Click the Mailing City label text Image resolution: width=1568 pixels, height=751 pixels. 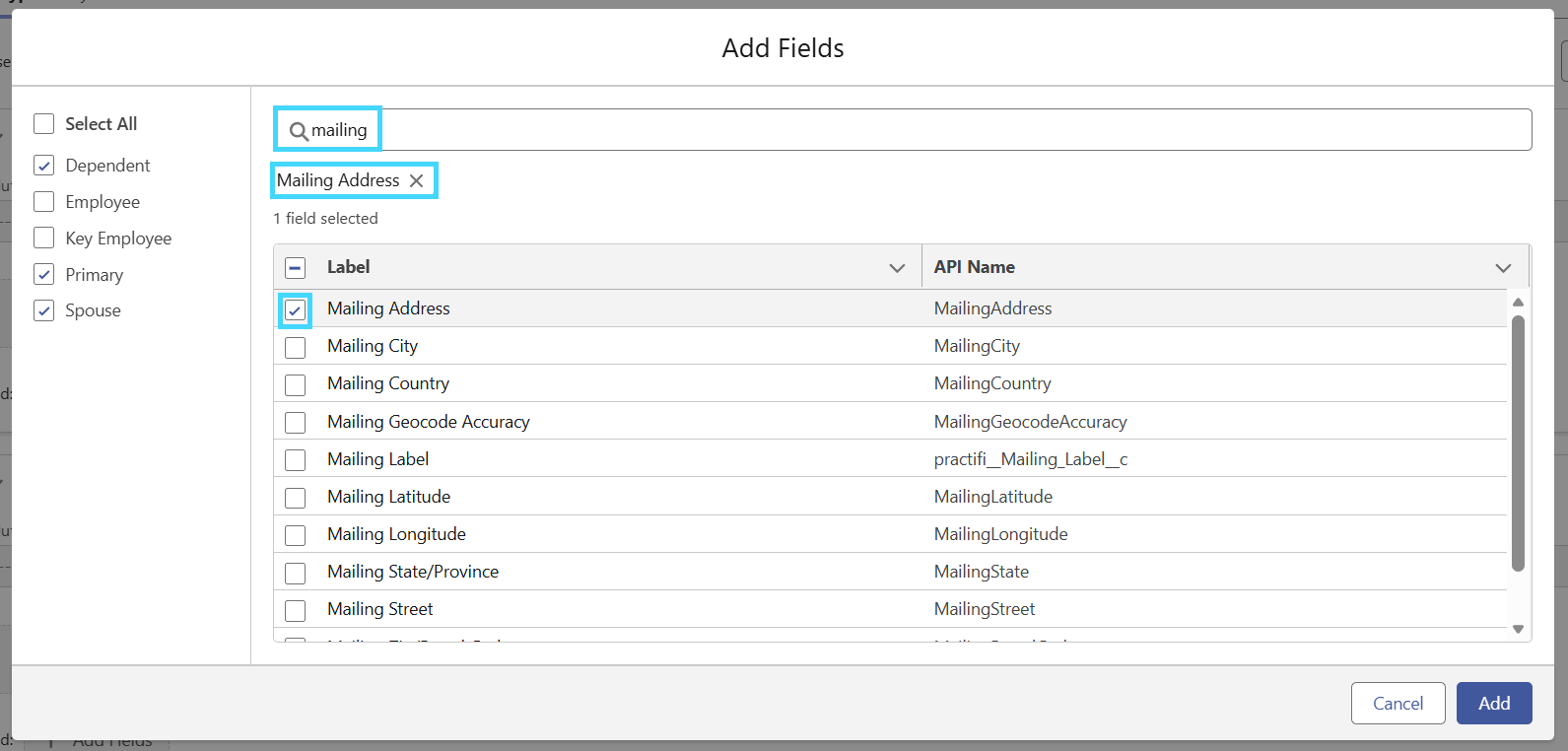coord(373,346)
